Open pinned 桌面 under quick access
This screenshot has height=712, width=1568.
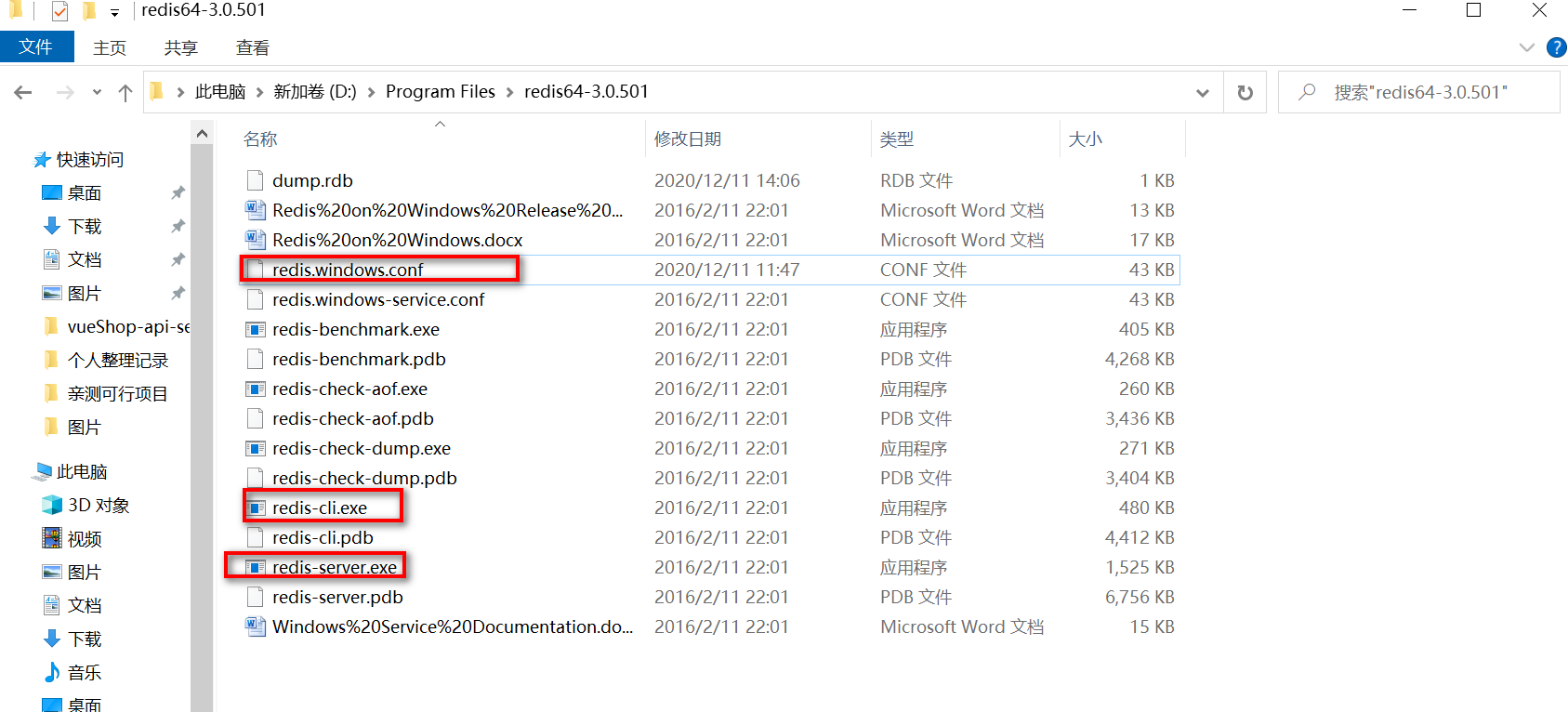(85, 193)
